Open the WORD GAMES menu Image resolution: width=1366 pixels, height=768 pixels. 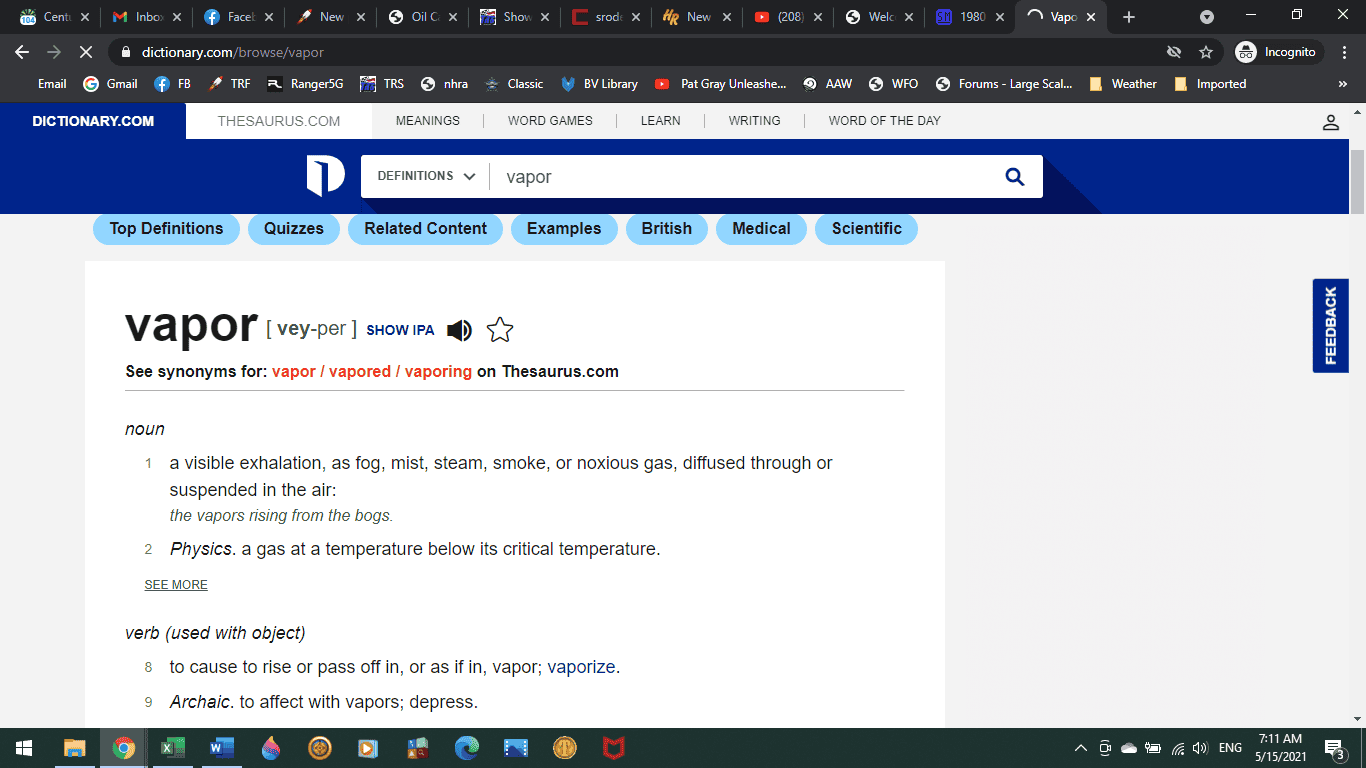[x=550, y=121]
